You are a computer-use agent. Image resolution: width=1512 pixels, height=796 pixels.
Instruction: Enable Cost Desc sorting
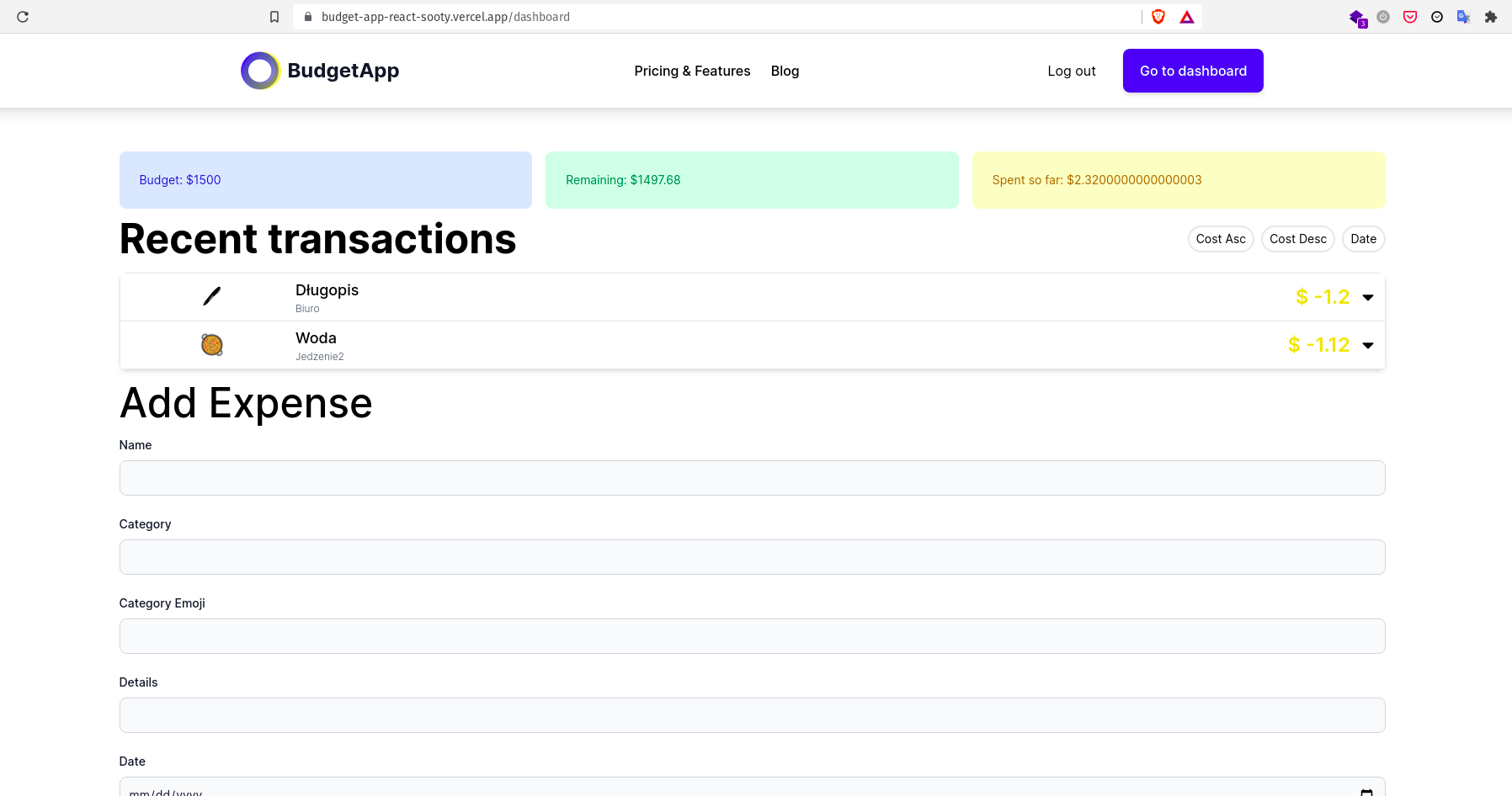(x=1297, y=239)
